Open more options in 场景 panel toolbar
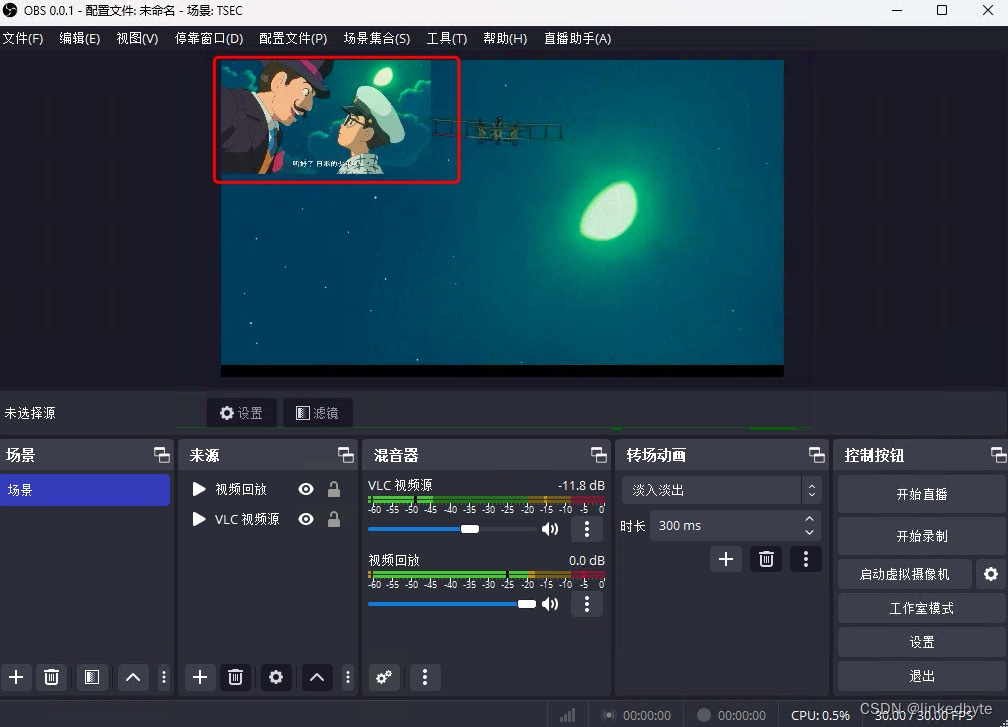Screen dimensions: 1008x727 (x=163, y=677)
